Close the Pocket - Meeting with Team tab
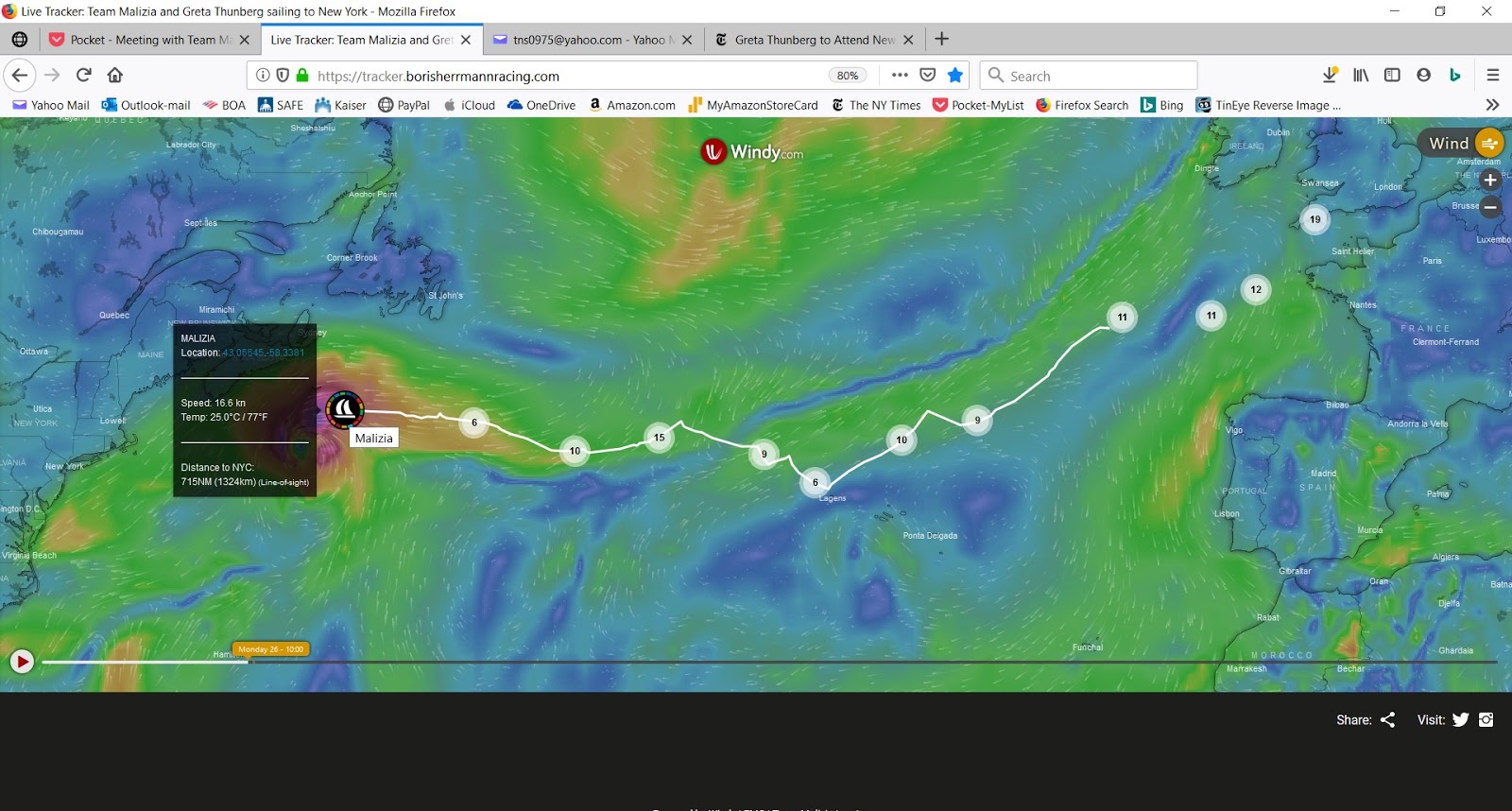The height and width of the screenshot is (811, 1512). click(245, 40)
